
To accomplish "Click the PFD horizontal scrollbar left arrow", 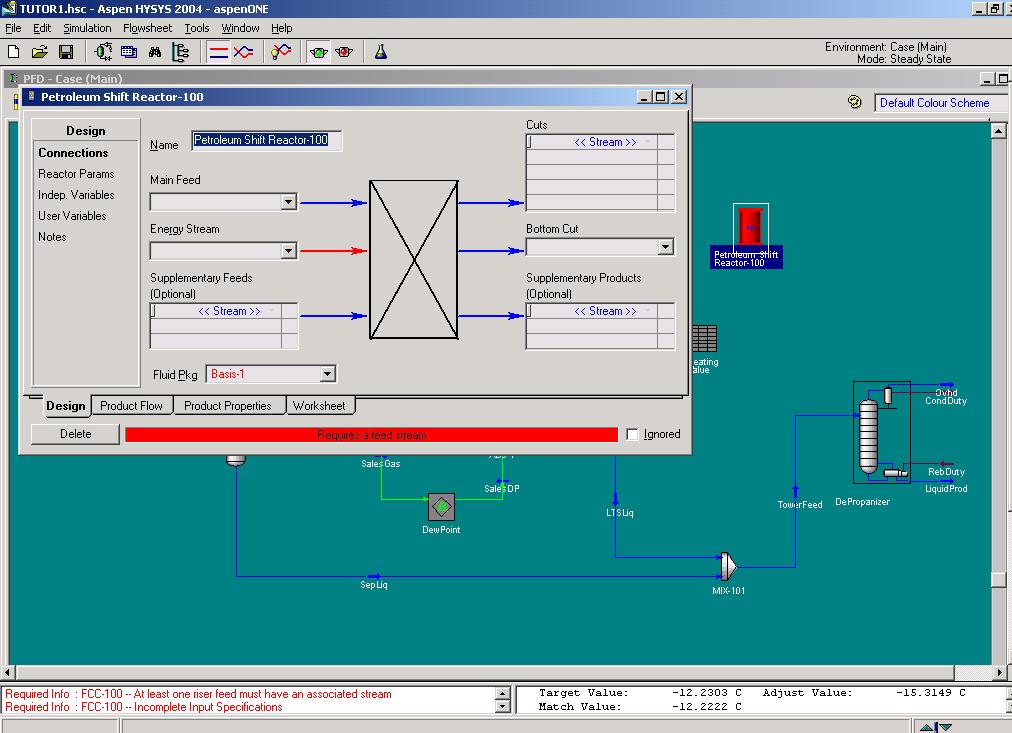I will click(8, 672).
